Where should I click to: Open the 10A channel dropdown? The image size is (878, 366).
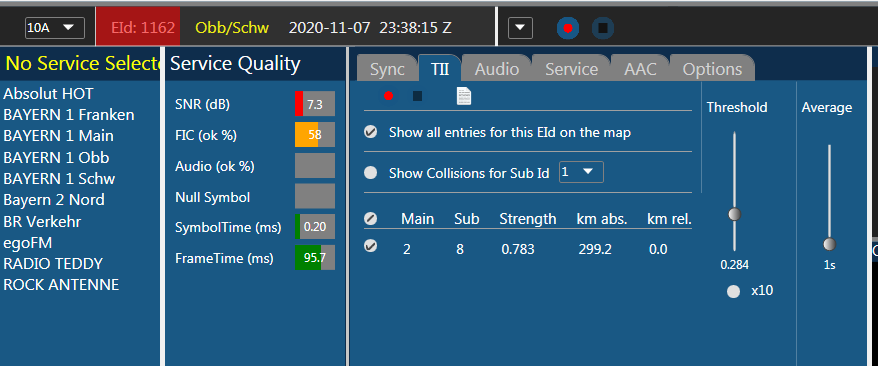tap(55, 28)
